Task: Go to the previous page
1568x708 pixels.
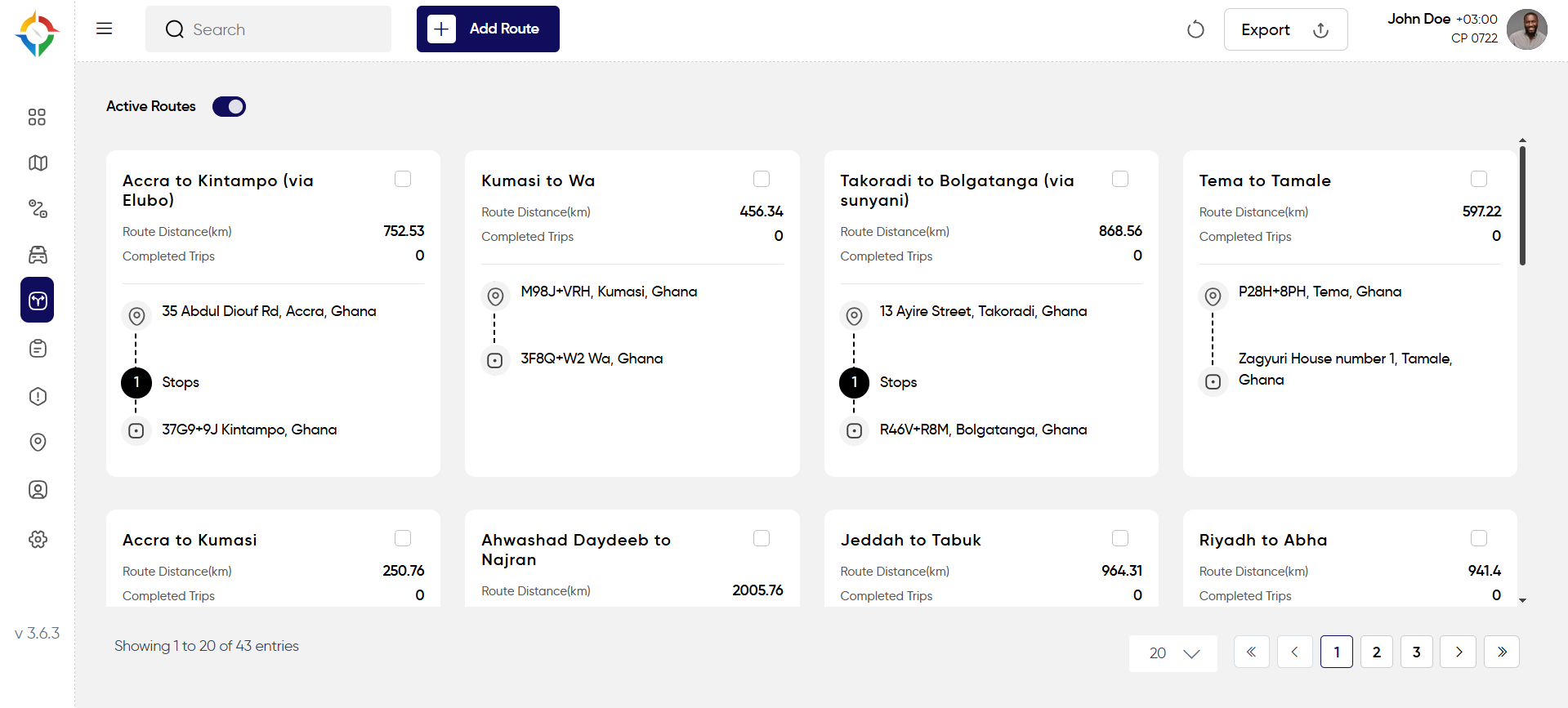Action: click(x=1295, y=652)
